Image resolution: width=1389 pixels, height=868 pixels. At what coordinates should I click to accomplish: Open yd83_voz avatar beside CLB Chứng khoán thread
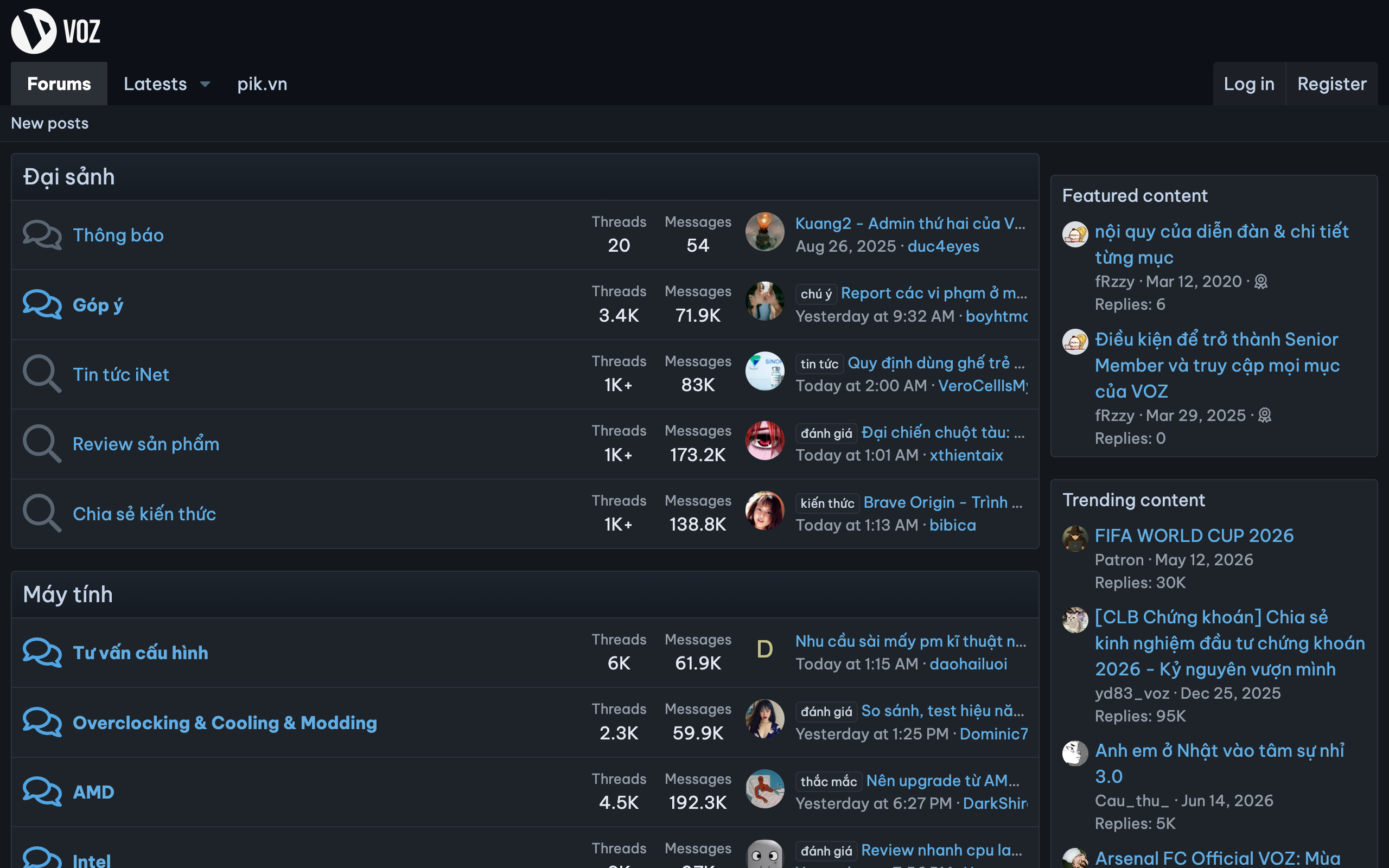pos(1075,620)
